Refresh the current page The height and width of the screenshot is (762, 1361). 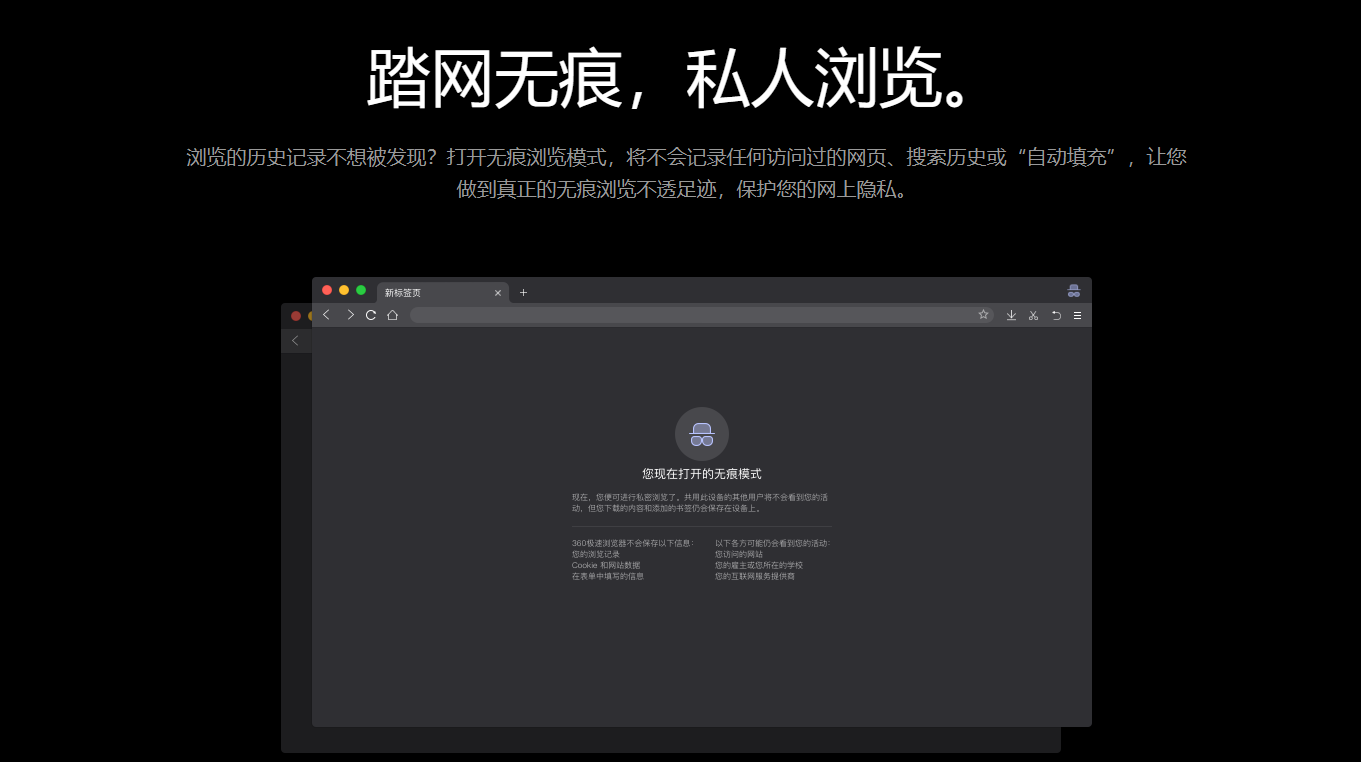coord(370,314)
